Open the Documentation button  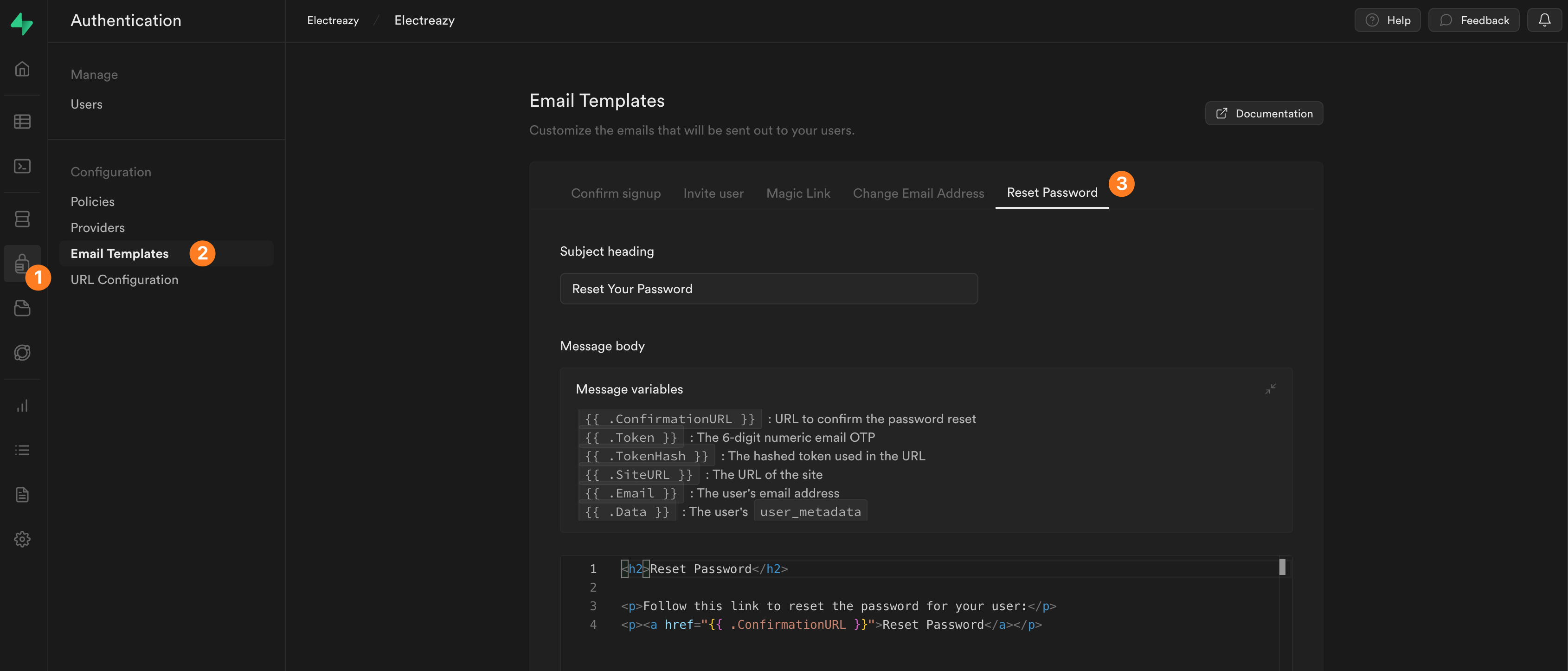point(1264,113)
